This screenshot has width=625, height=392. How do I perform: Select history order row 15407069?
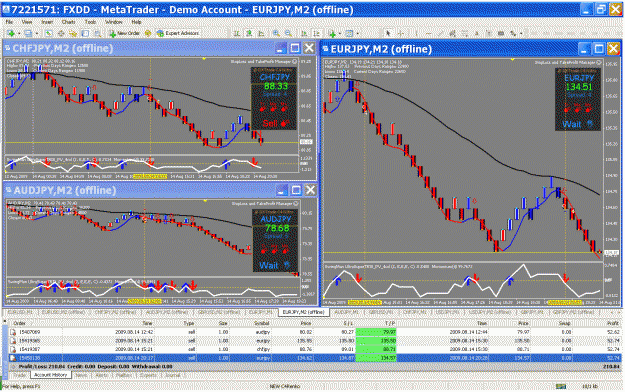[x=315, y=332]
